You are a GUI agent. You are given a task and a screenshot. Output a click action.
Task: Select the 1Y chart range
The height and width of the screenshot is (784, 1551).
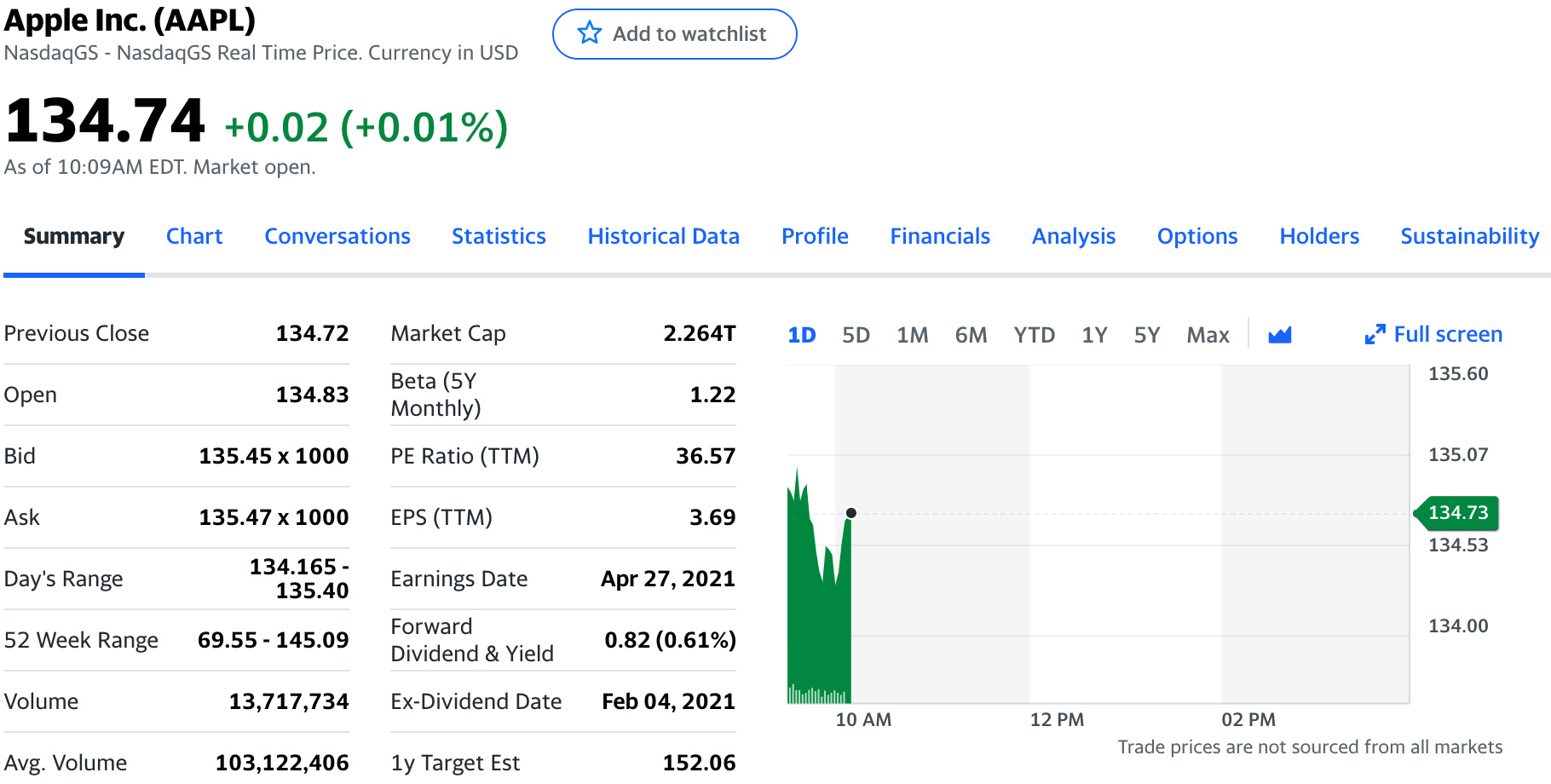tap(1095, 335)
